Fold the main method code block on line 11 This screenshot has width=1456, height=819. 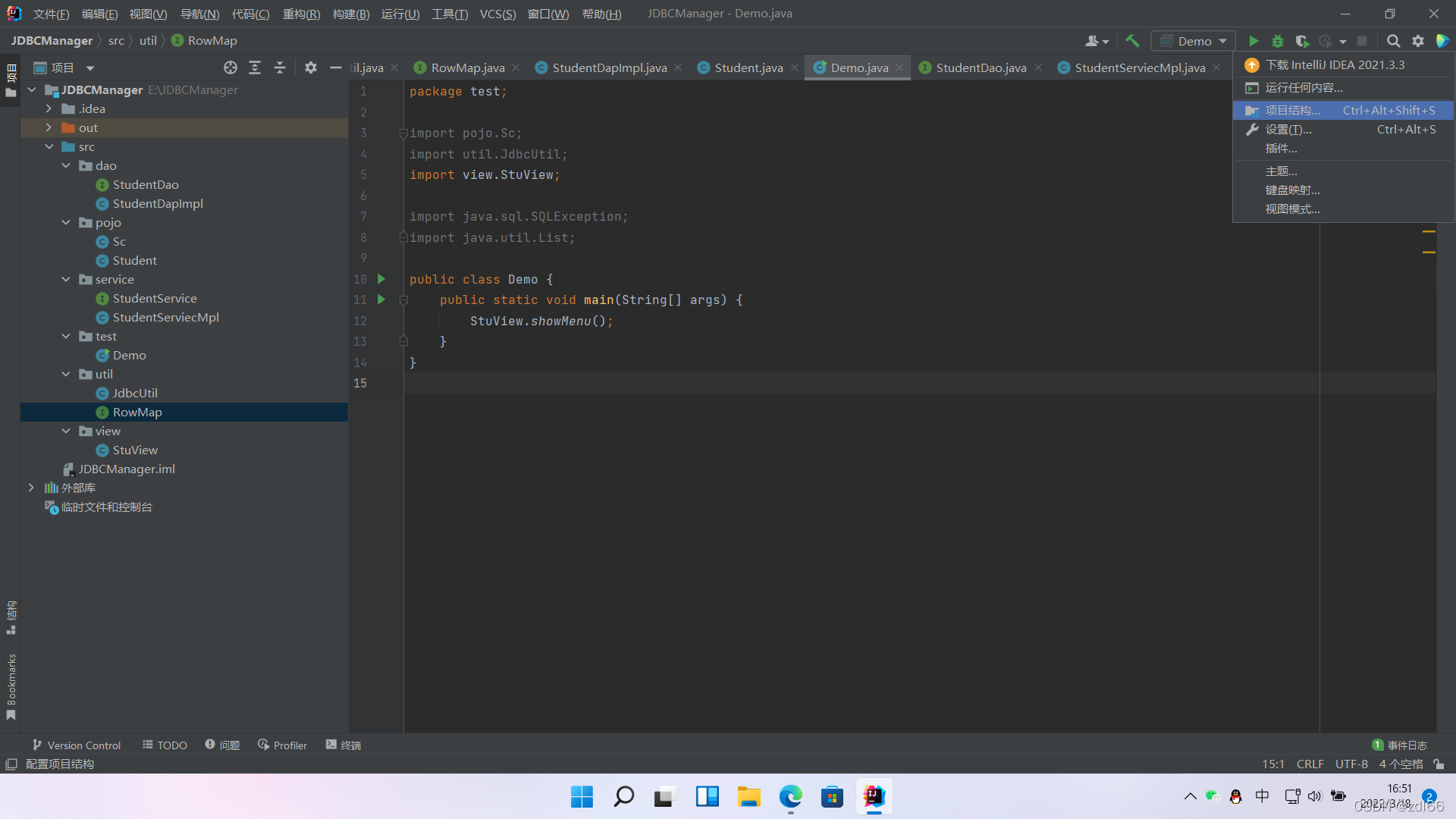(x=403, y=300)
